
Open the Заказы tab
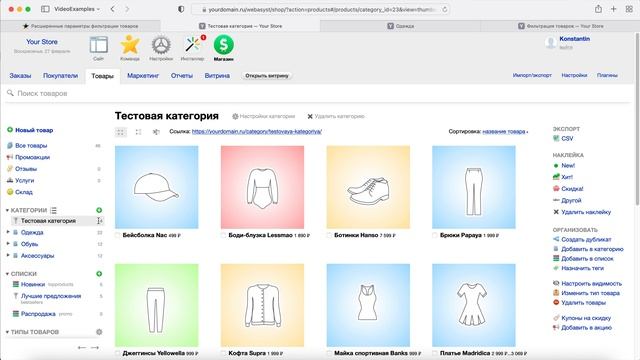point(20,76)
